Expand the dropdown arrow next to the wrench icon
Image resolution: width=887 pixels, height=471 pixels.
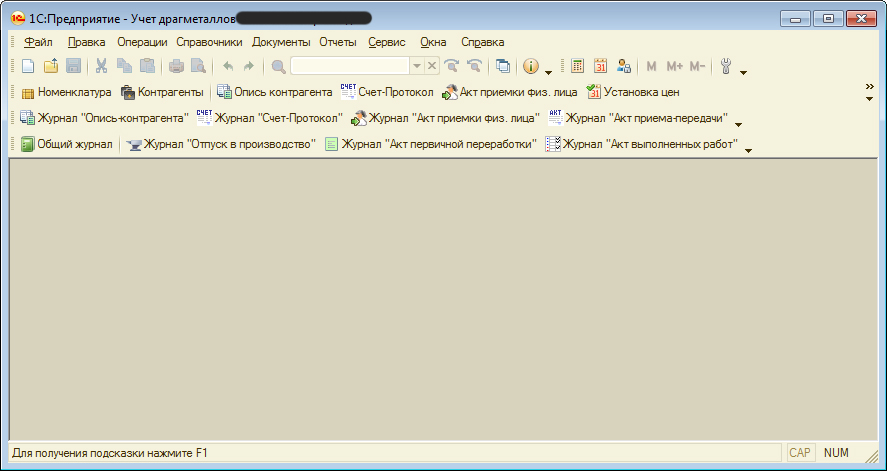click(743, 72)
